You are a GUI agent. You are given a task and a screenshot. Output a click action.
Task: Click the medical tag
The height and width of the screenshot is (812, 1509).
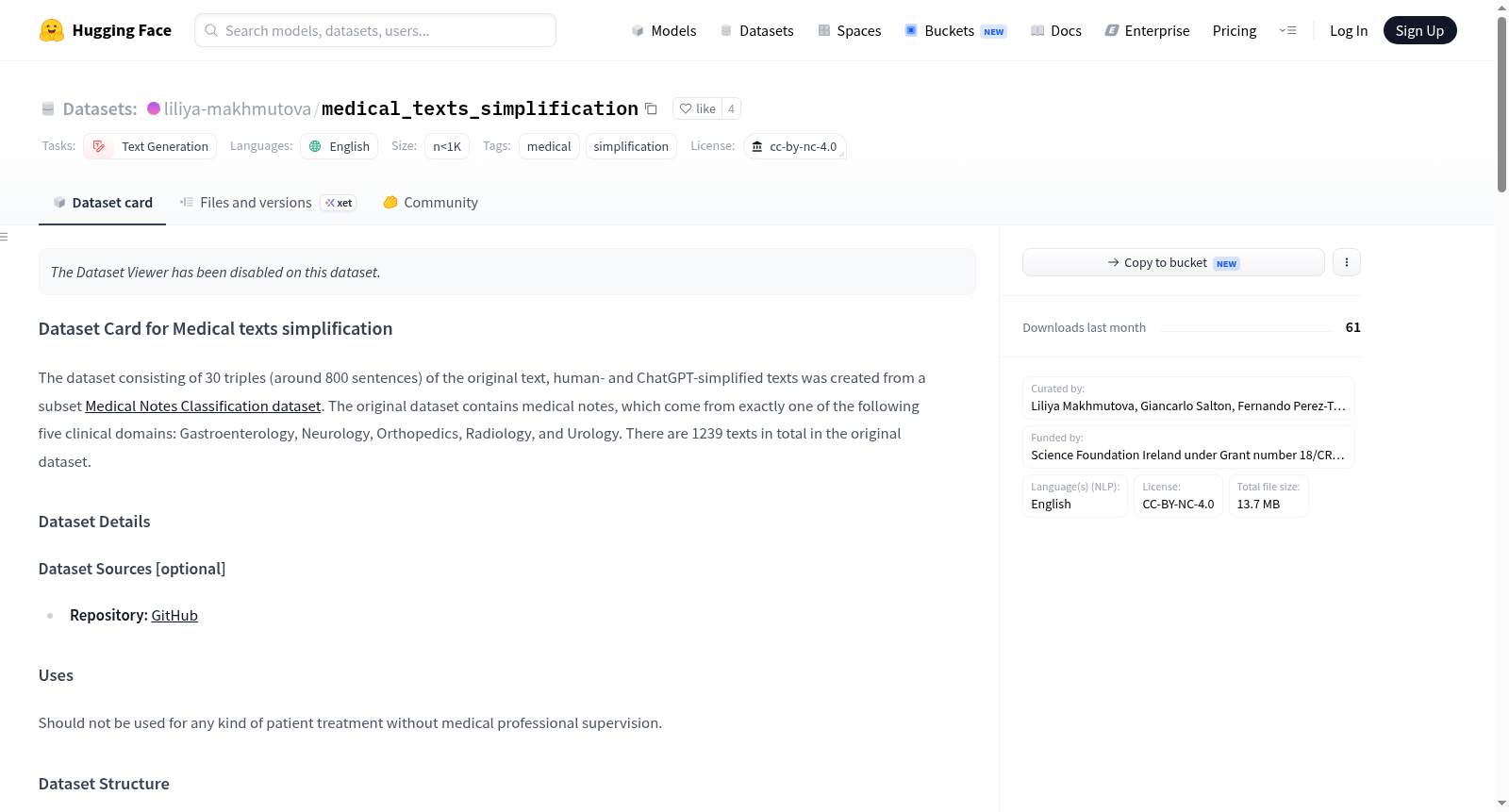click(x=549, y=146)
